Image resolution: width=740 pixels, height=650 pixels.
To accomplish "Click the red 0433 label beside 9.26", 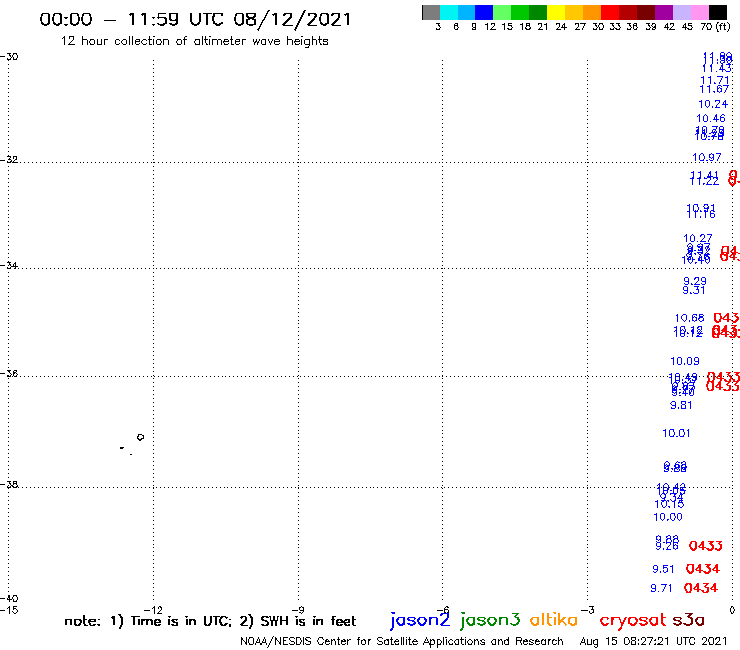I will click(705, 546).
